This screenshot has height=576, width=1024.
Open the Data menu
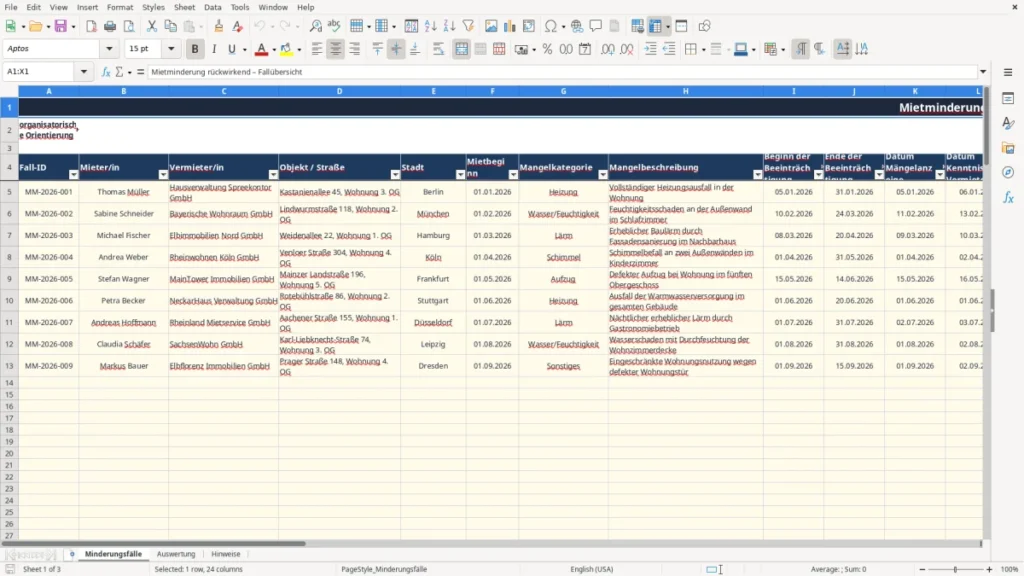coord(212,7)
